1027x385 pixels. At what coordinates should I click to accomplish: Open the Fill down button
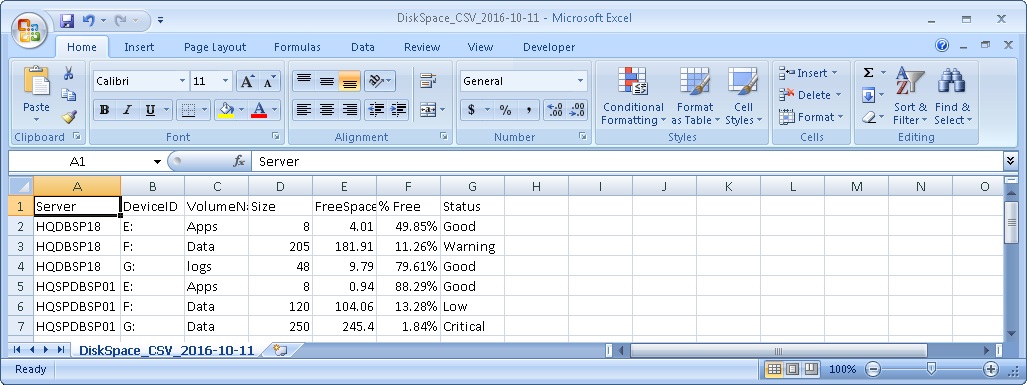tap(868, 96)
